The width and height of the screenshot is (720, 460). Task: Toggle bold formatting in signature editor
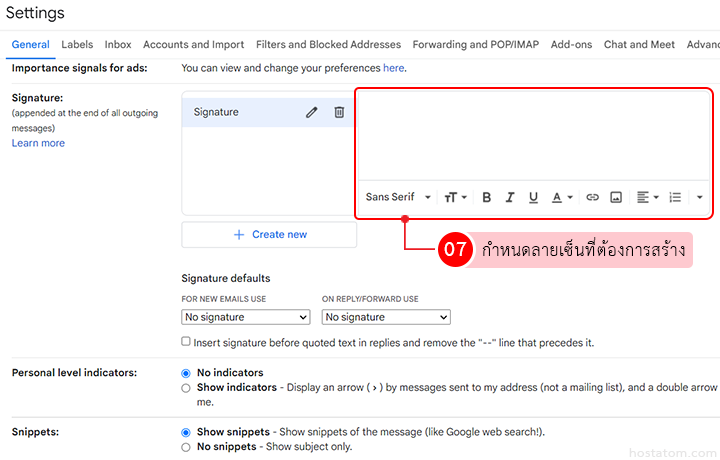click(x=487, y=197)
